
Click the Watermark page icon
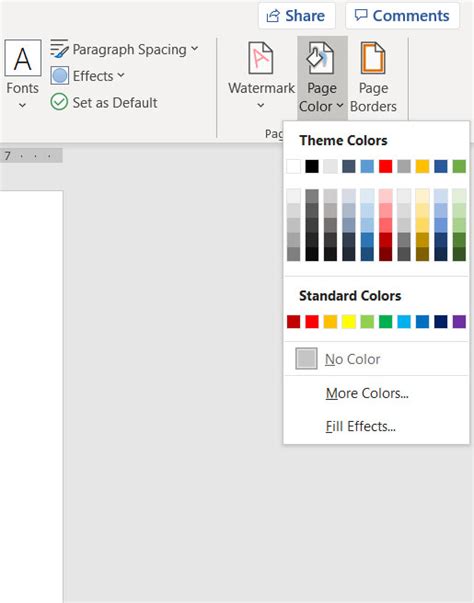(x=261, y=58)
